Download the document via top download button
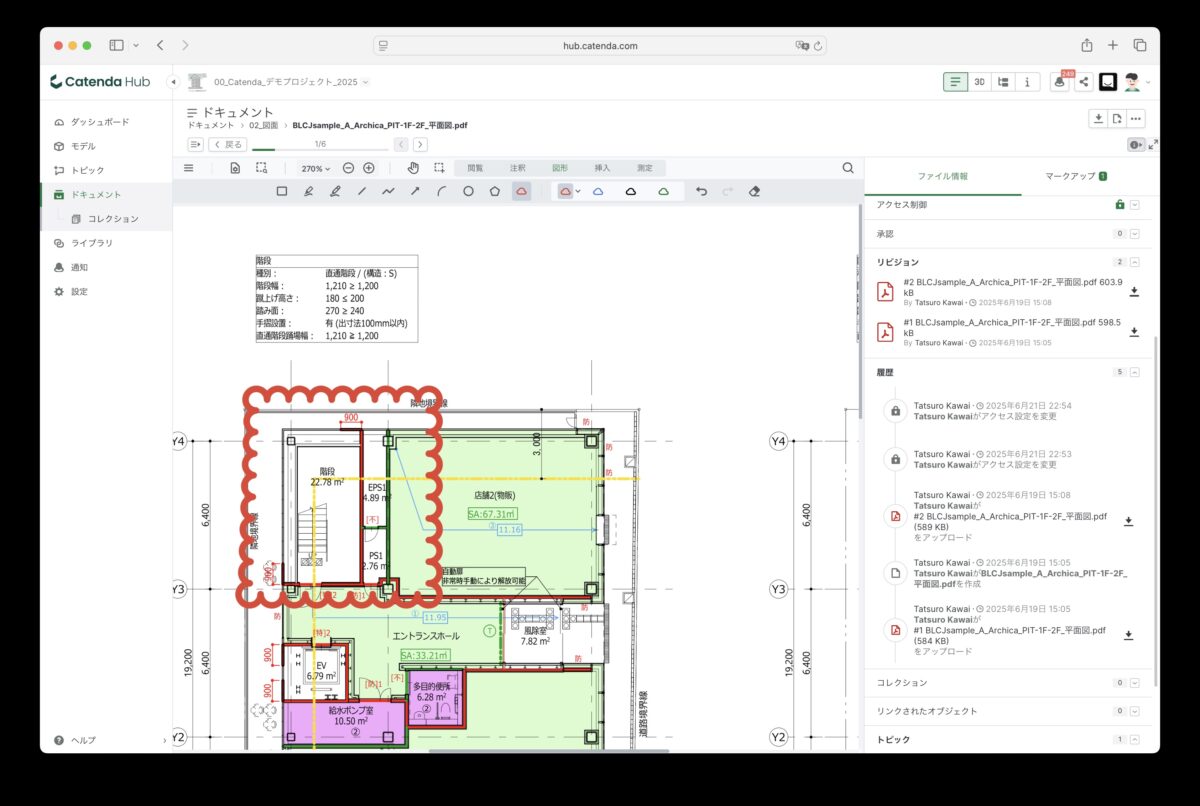Screen dimensions: 1200x806 [x=1098, y=119]
